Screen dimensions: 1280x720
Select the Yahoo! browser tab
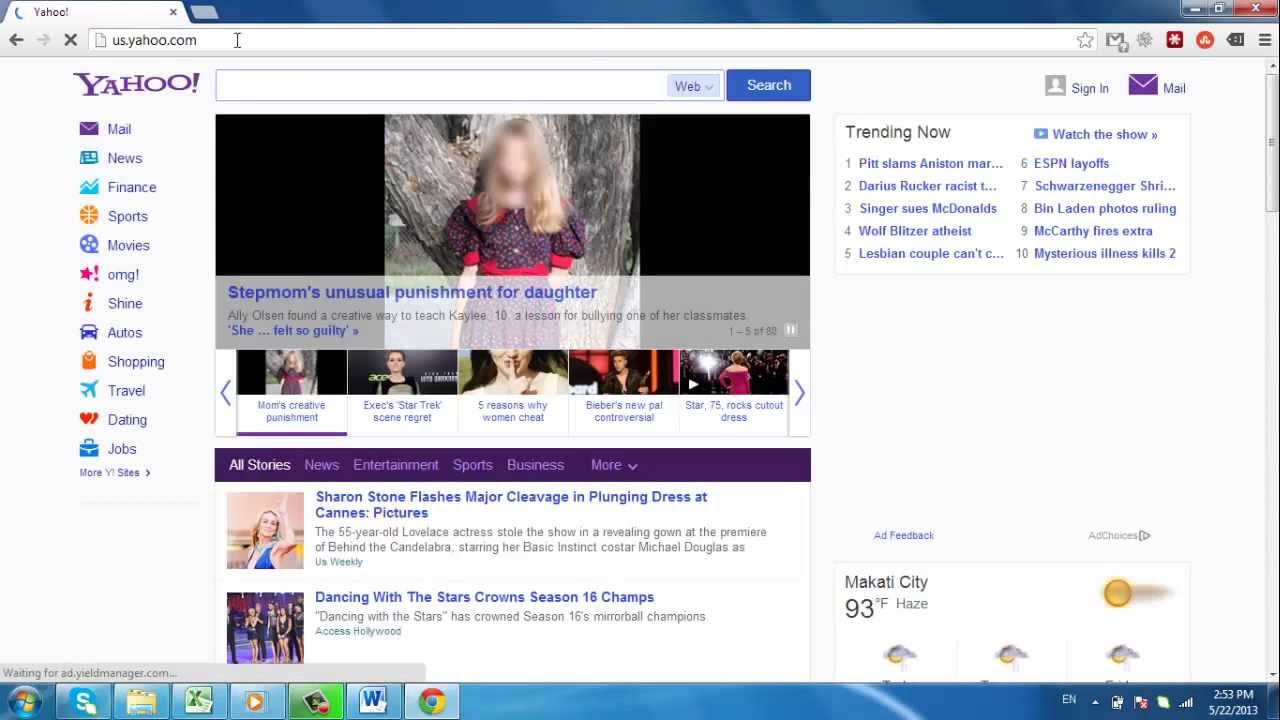point(95,12)
